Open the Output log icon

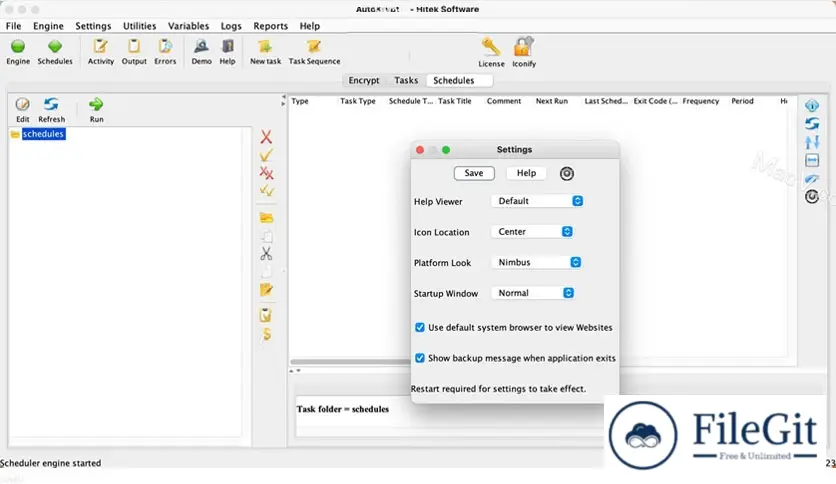134,47
